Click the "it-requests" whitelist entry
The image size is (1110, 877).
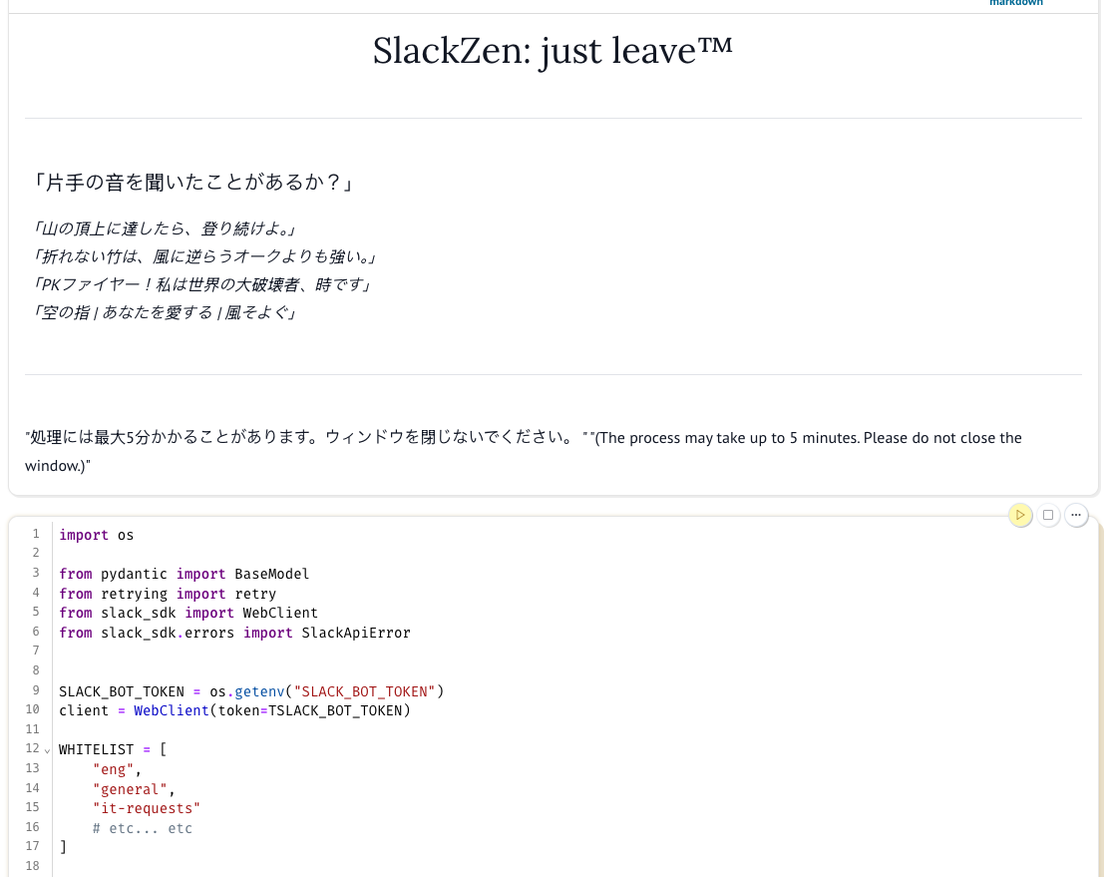(x=147, y=808)
